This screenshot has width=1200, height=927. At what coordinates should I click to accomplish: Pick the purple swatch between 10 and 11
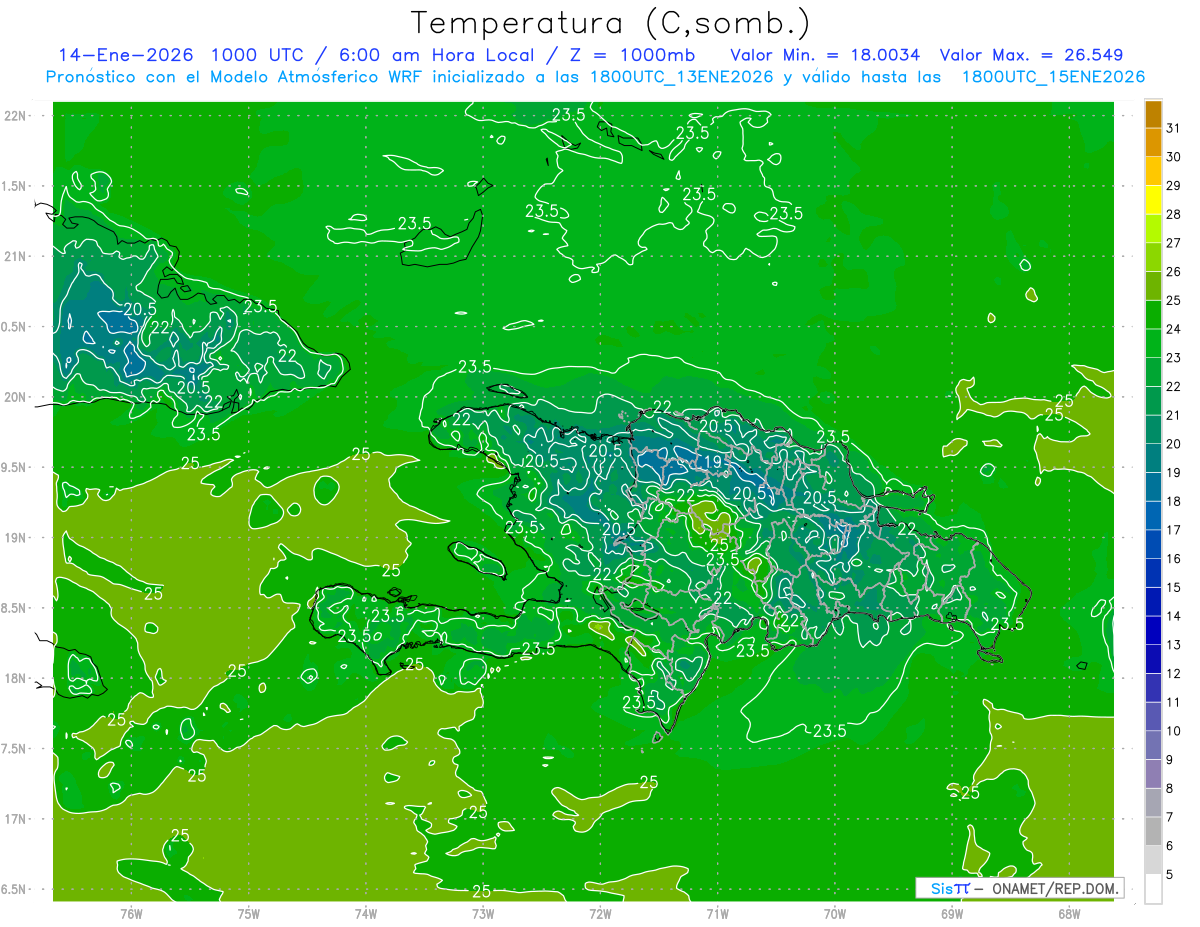click(x=1153, y=717)
